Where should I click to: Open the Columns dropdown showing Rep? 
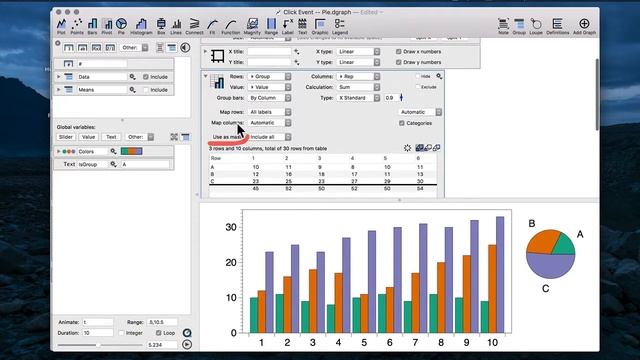[x=358, y=76]
